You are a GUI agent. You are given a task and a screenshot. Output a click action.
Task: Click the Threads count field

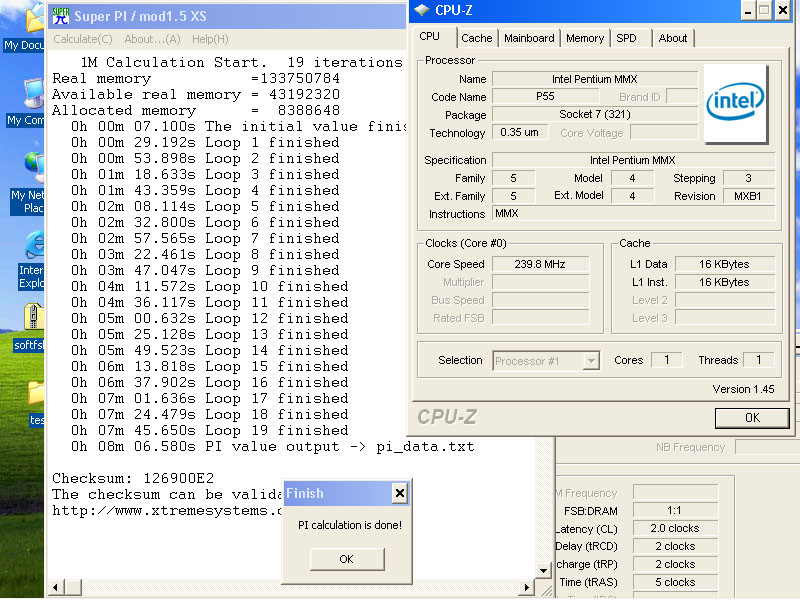point(759,360)
